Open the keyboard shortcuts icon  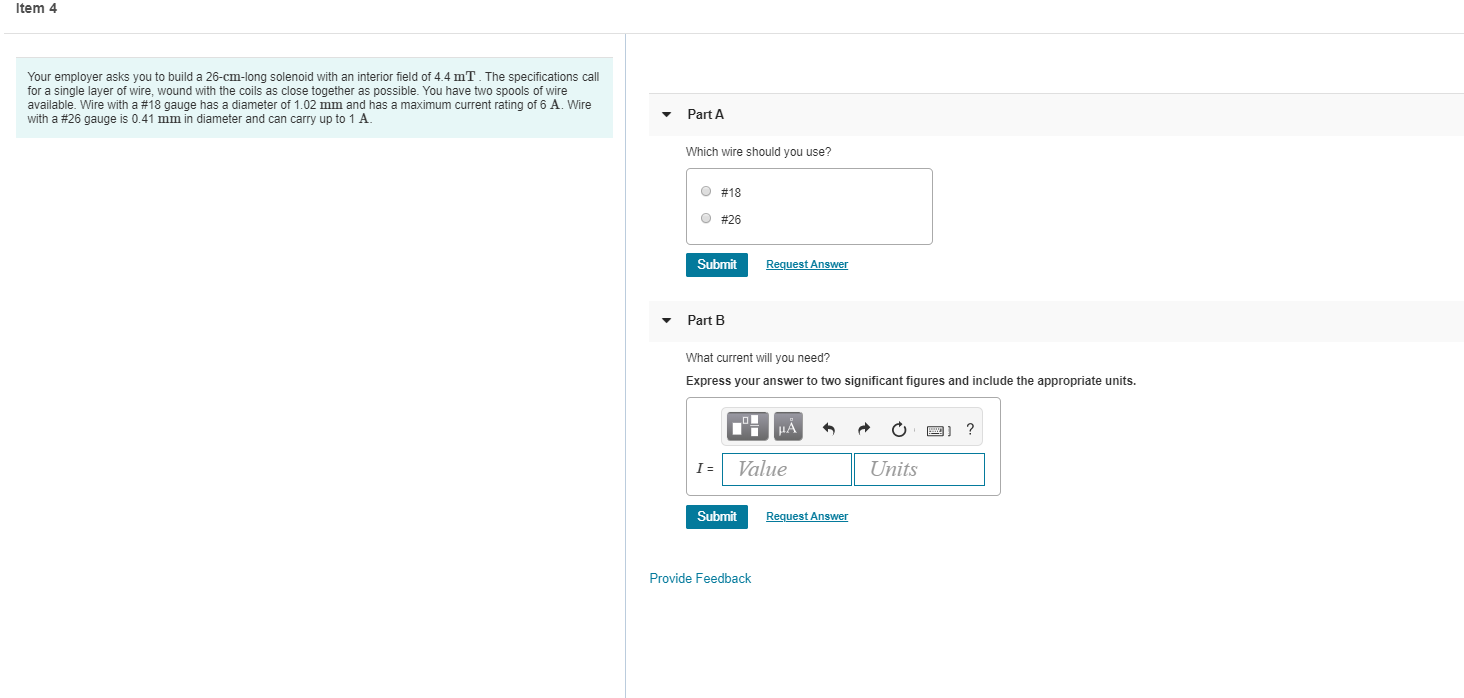937,429
